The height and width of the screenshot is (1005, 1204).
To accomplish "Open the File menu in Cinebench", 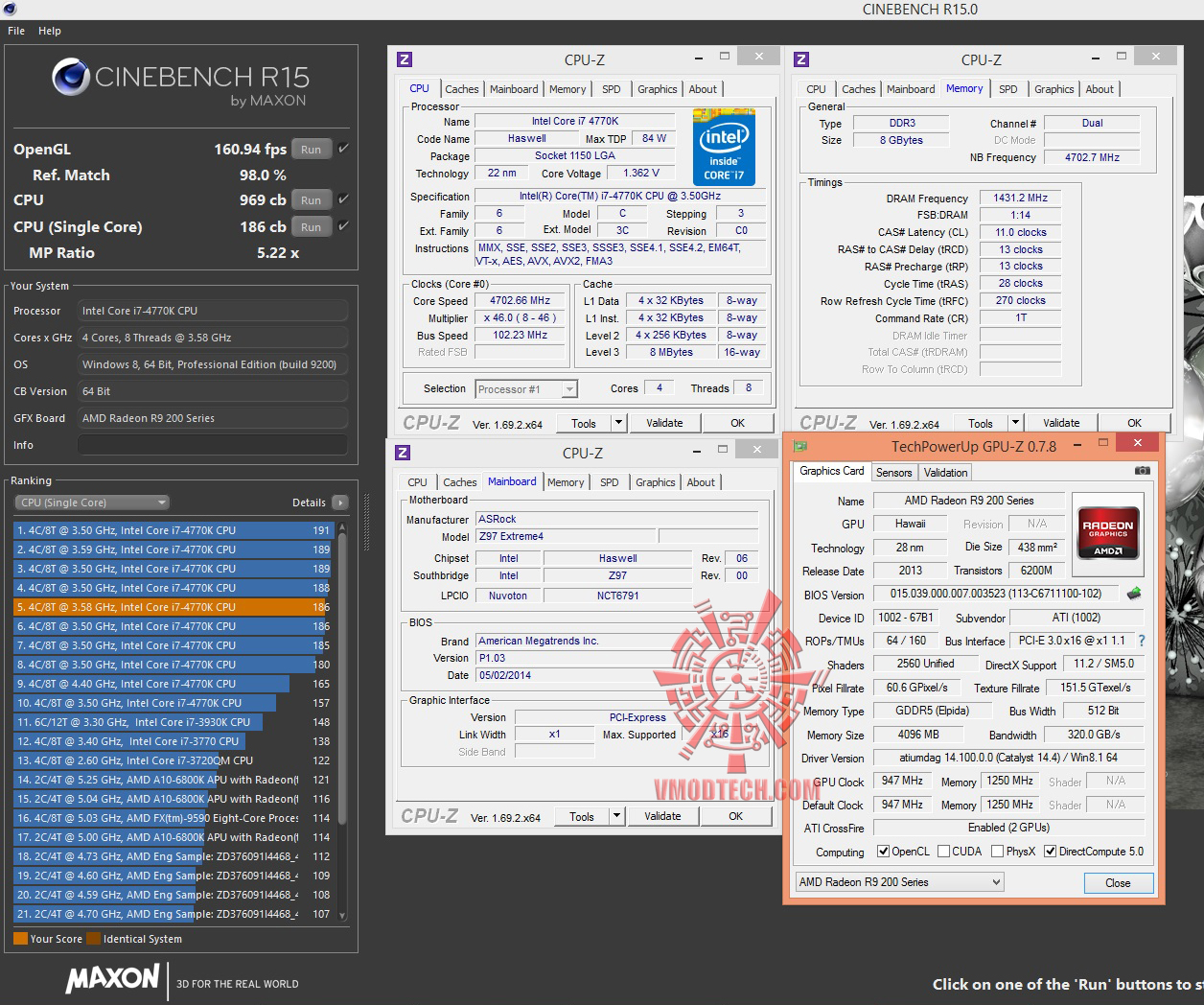I will [x=16, y=31].
